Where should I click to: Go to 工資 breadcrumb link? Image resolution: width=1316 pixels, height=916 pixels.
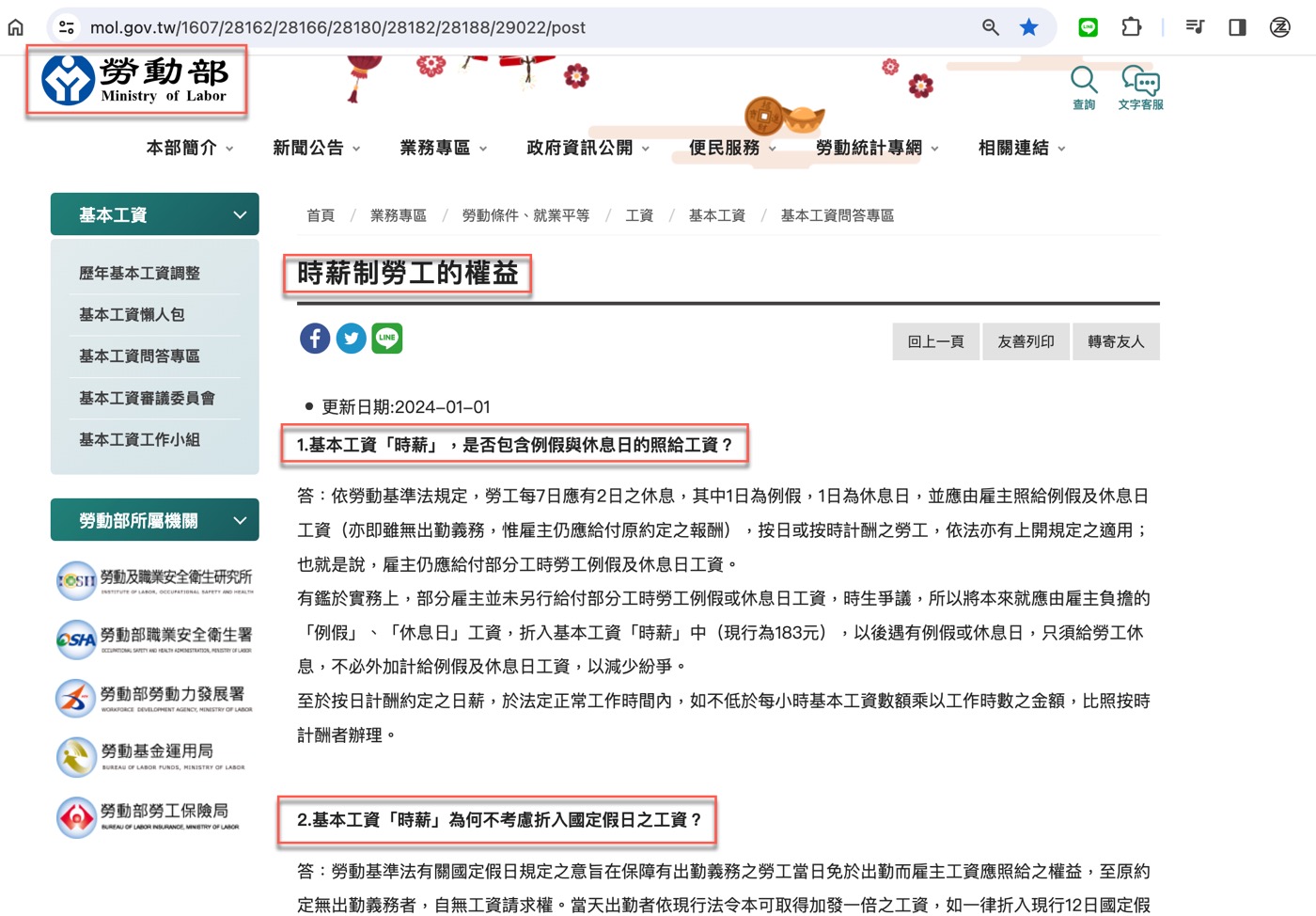[639, 215]
